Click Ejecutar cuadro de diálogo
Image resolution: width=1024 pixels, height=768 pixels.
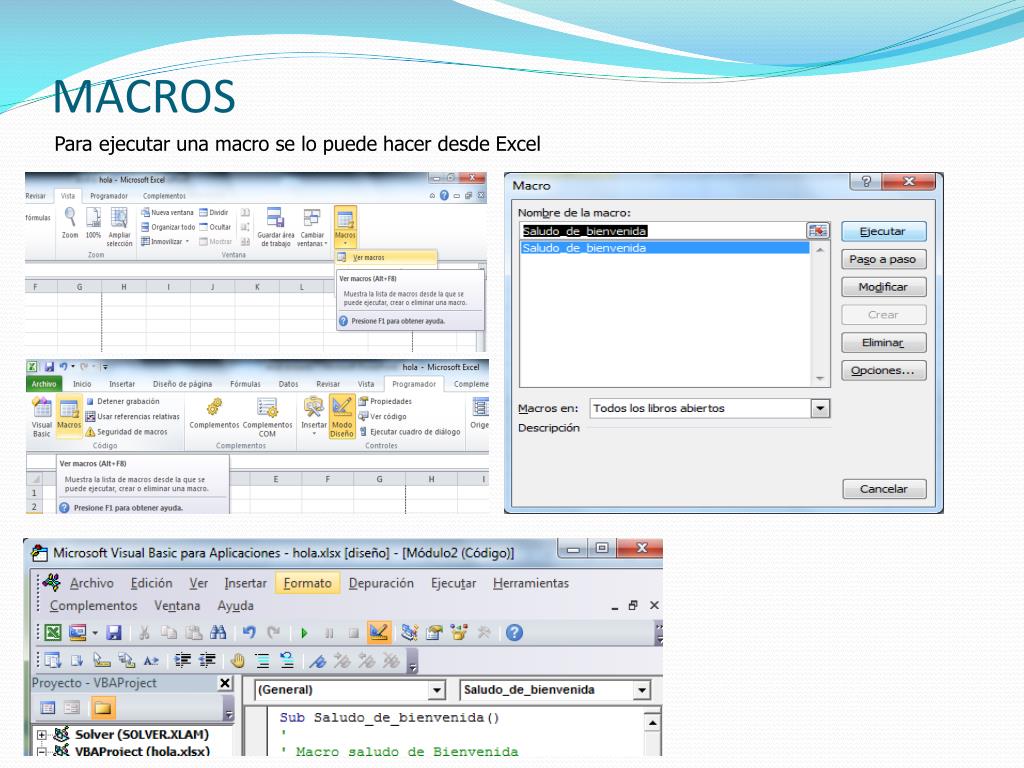click(x=409, y=432)
